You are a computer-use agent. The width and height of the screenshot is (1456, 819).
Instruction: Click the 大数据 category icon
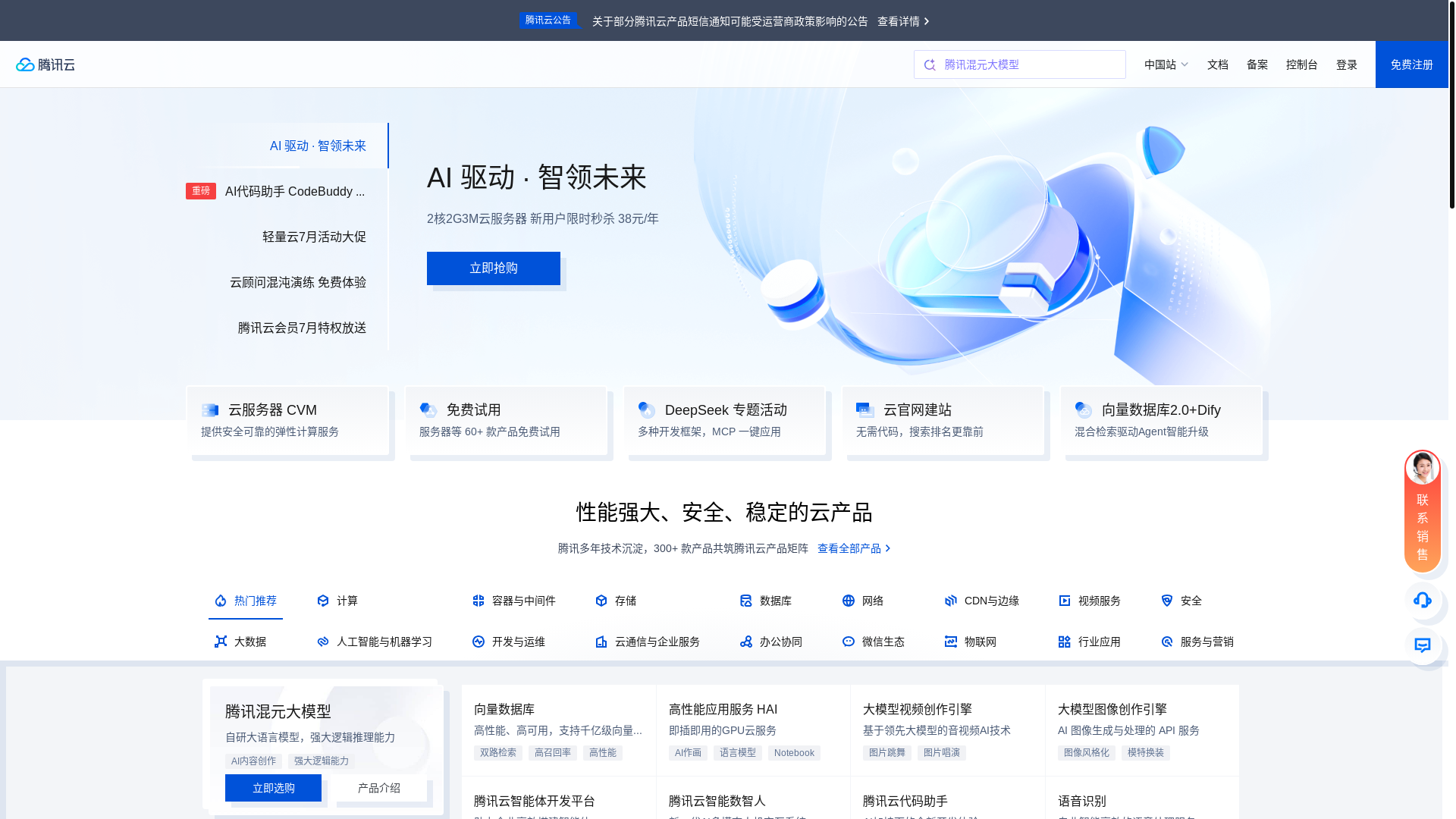(x=221, y=642)
